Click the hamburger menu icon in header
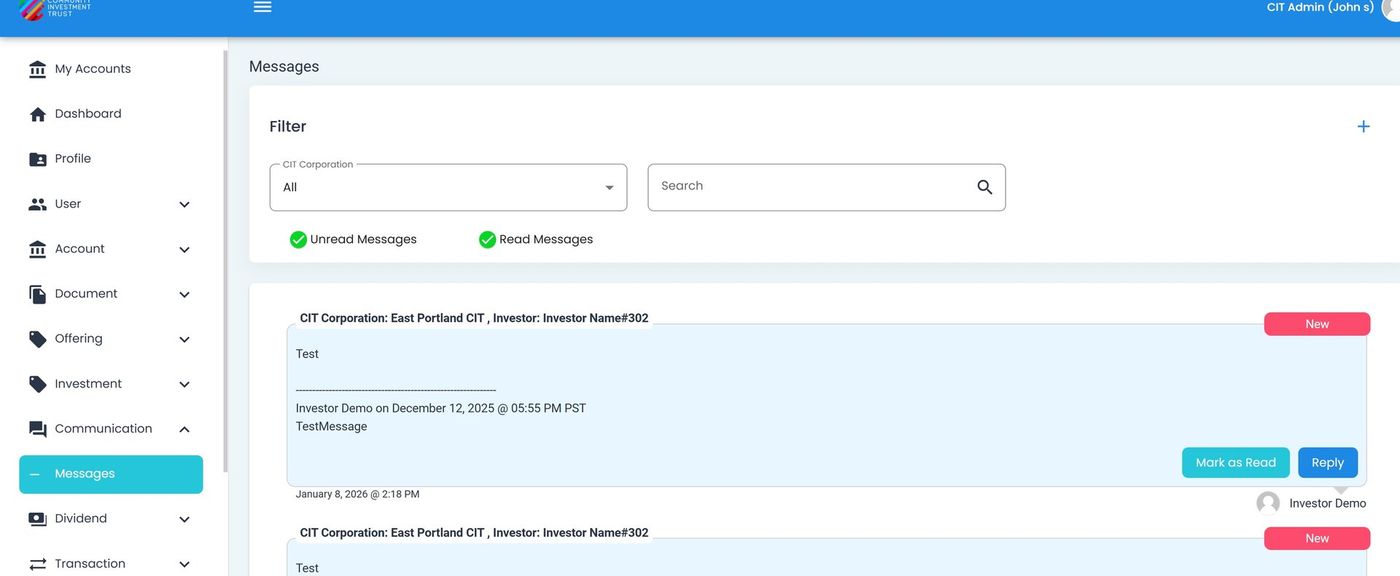The height and width of the screenshot is (576, 1400). (x=262, y=7)
